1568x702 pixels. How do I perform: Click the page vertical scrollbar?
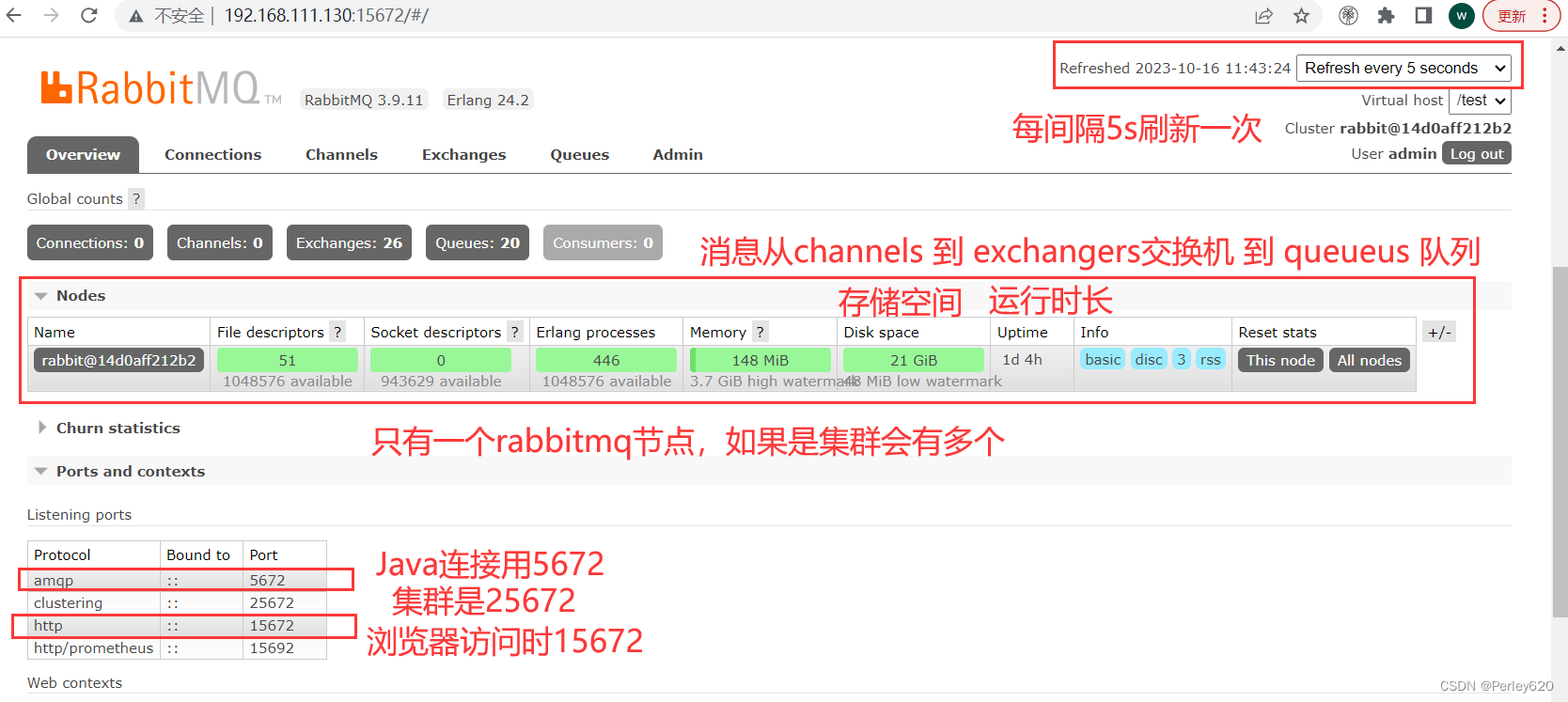(1560, 442)
